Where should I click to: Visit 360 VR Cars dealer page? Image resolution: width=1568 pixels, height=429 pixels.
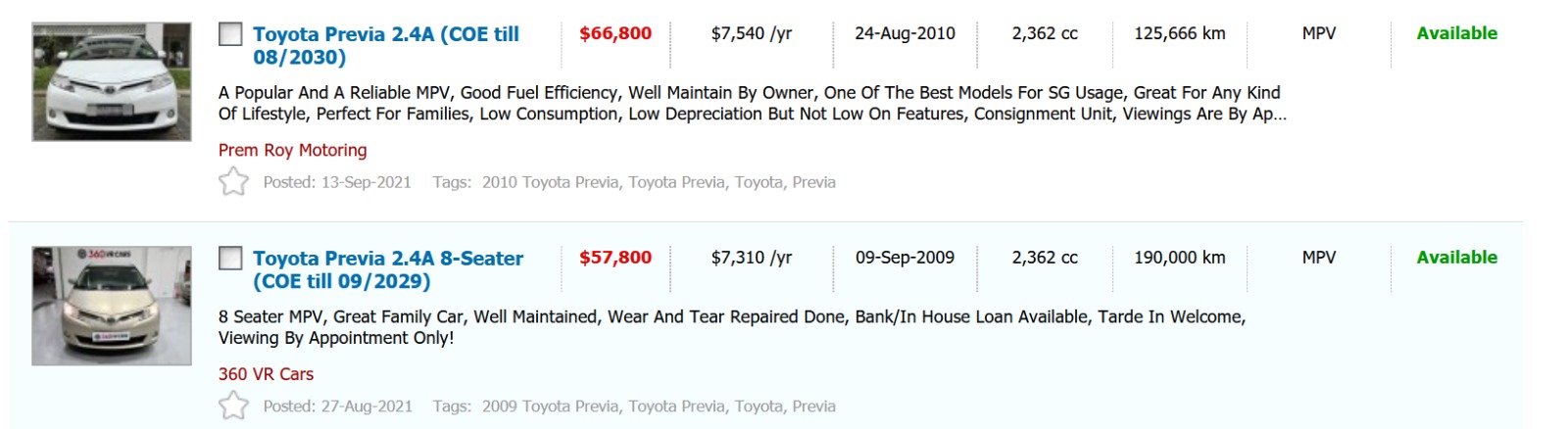(266, 374)
